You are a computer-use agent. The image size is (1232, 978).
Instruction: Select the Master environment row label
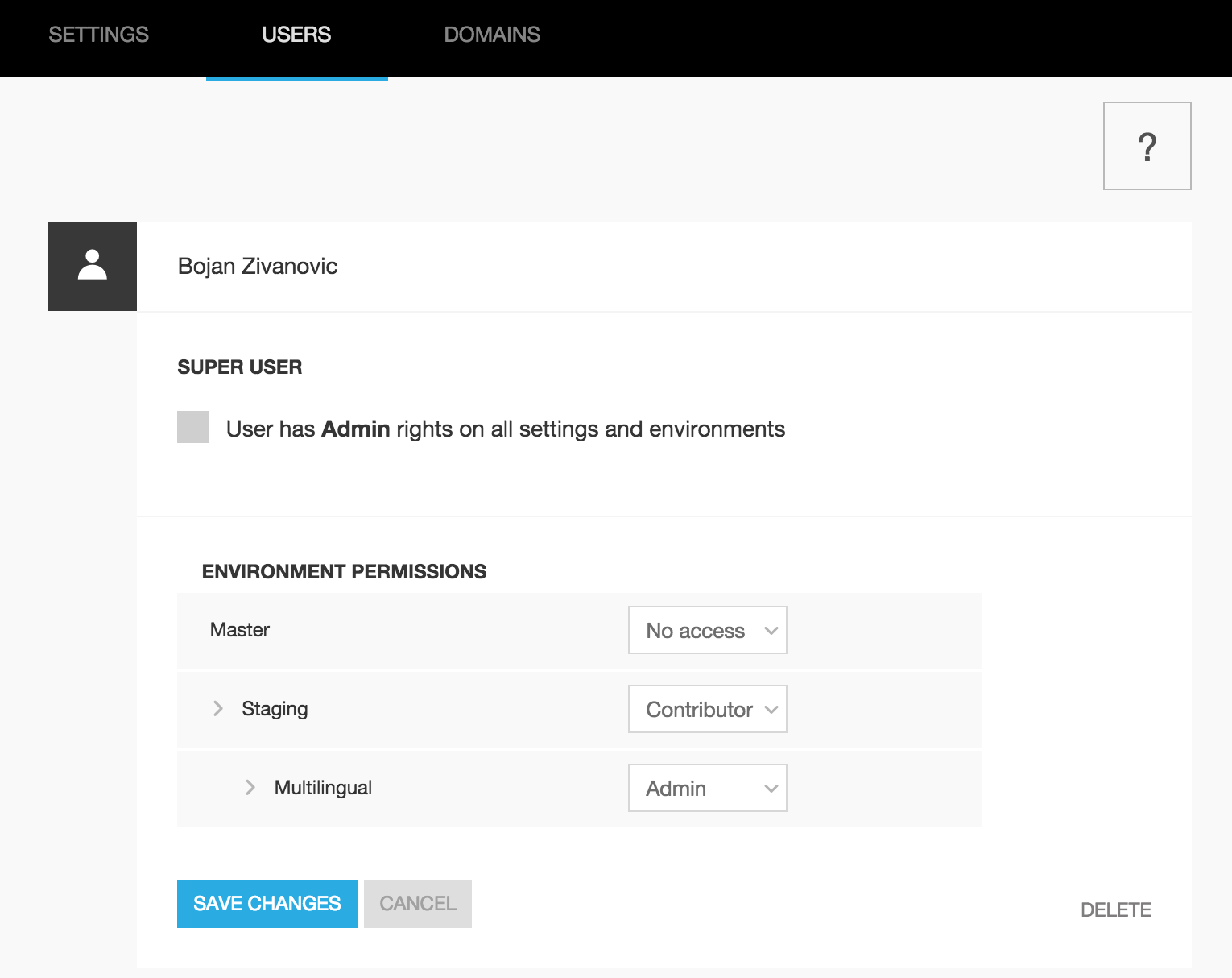[239, 630]
